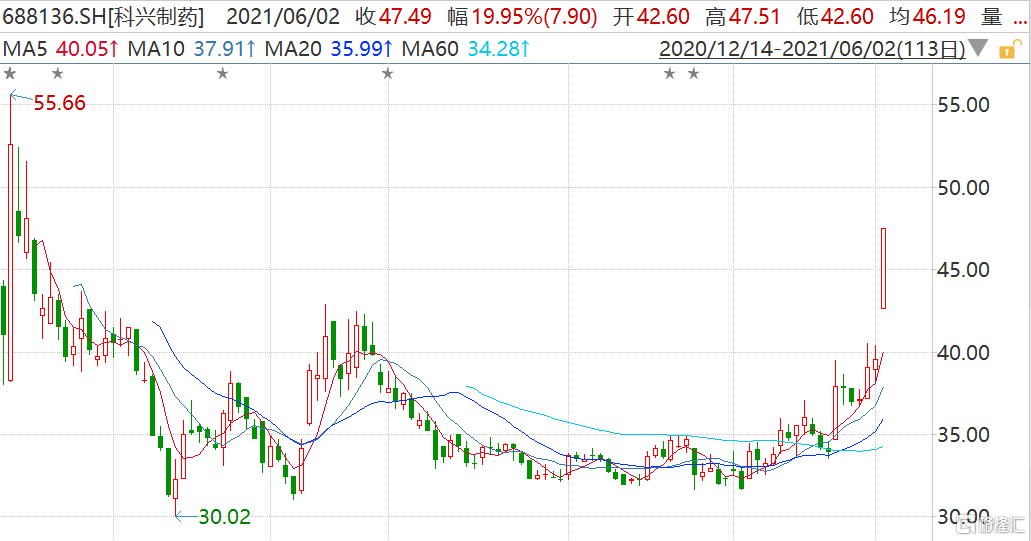1031x541 pixels.
Task: Click the closing price 47.49
Action: [x=405, y=16]
